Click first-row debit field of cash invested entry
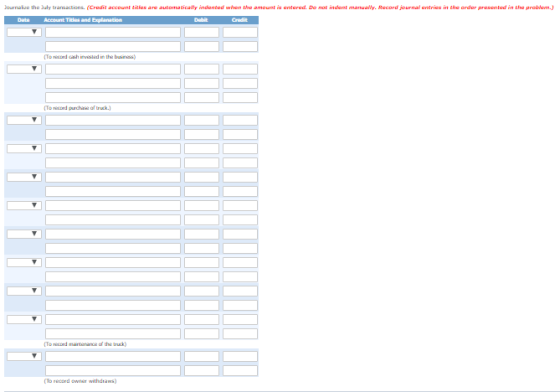 coord(201,32)
